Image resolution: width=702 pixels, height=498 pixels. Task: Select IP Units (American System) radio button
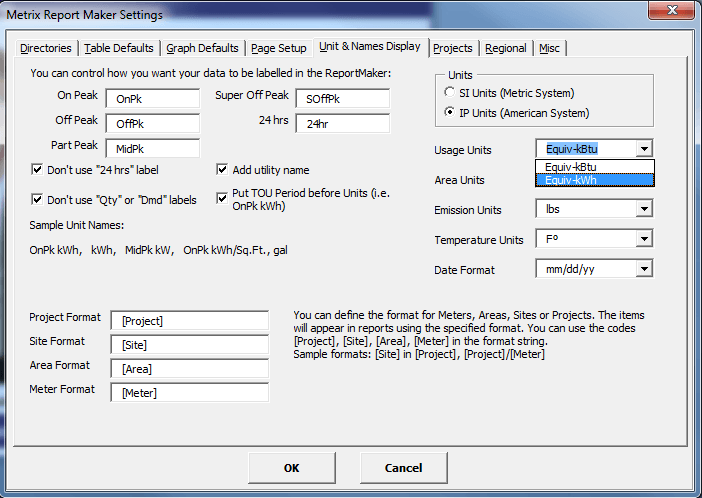click(x=449, y=112)
